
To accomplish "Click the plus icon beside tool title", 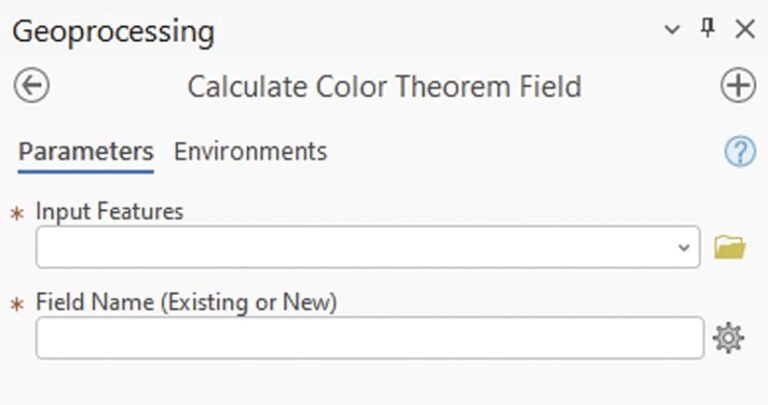I will pos(738,86).
